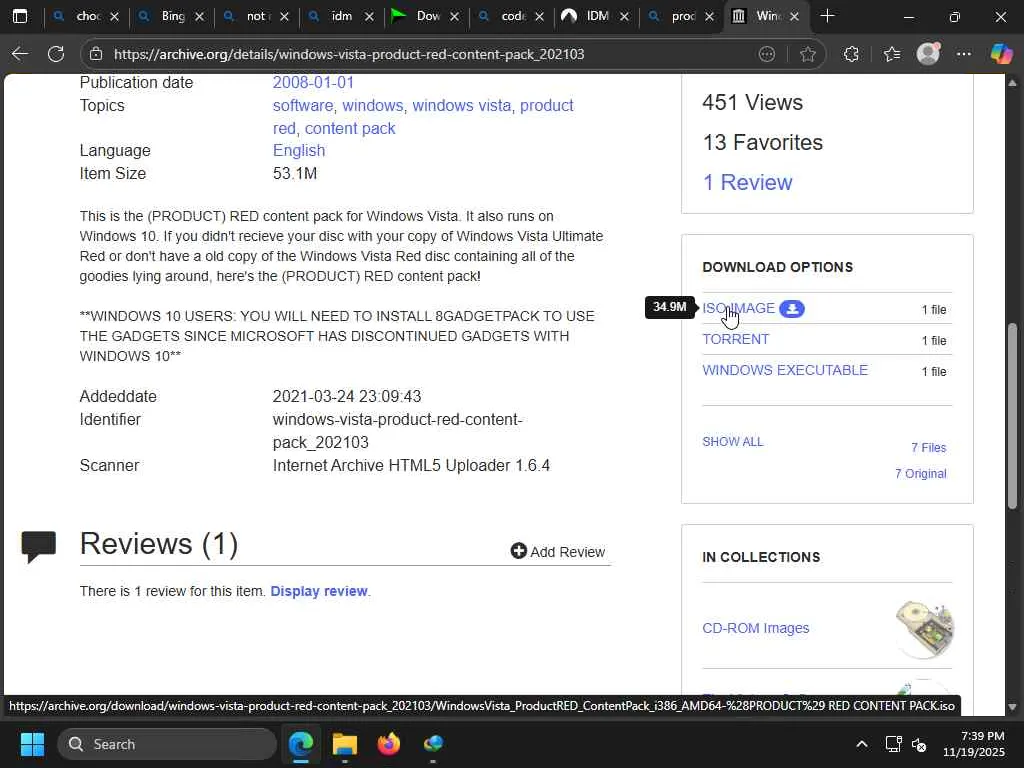
Task: Open network status tray icon
Action: pyautogui.click(x=893, y=744)
